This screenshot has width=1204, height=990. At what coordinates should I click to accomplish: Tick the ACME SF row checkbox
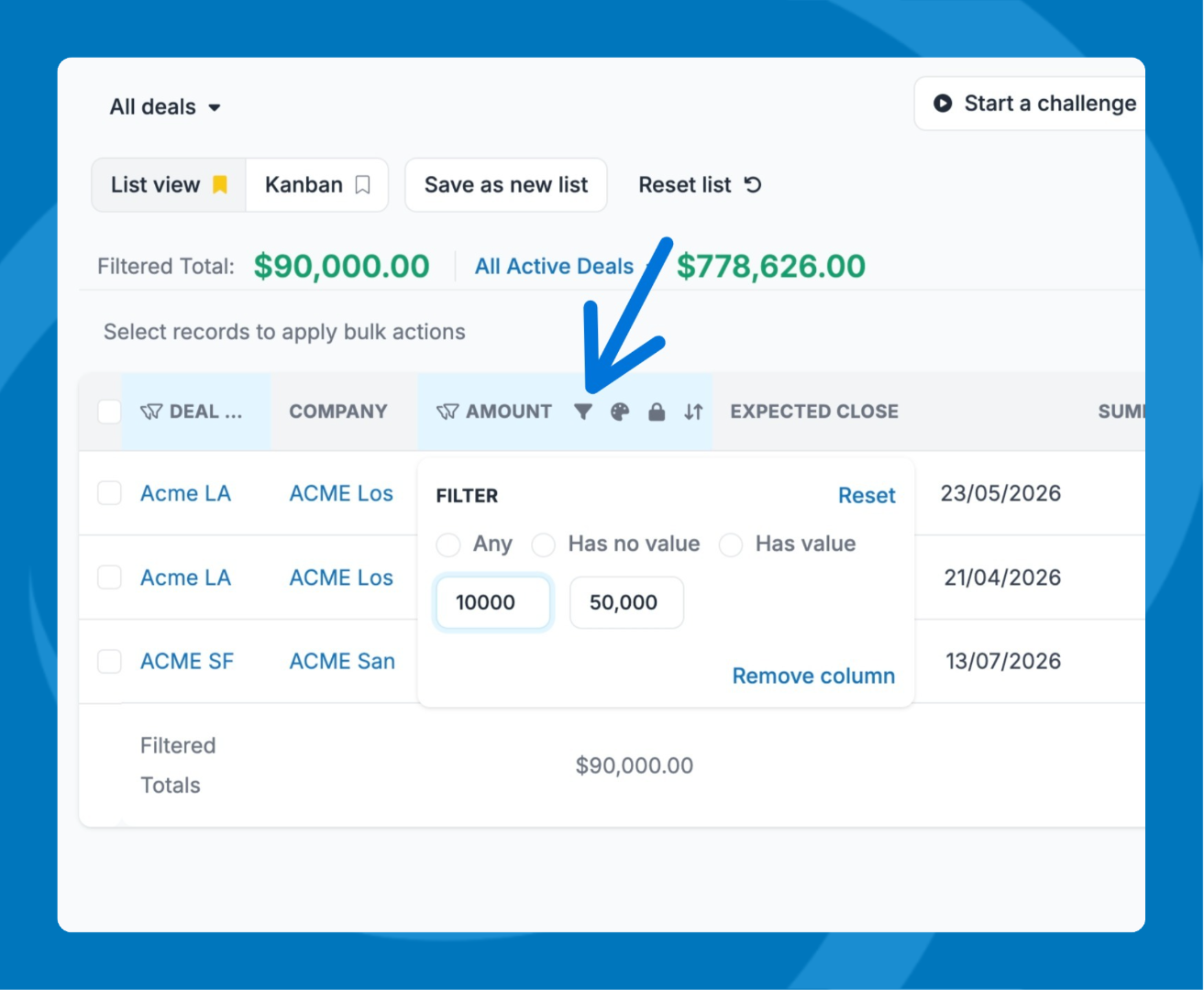(x=109, y=661)
